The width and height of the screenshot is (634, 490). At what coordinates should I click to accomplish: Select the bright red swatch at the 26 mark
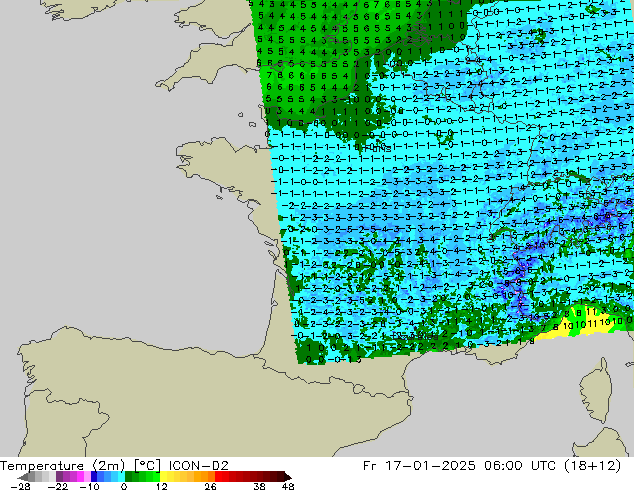pos(218,477)
